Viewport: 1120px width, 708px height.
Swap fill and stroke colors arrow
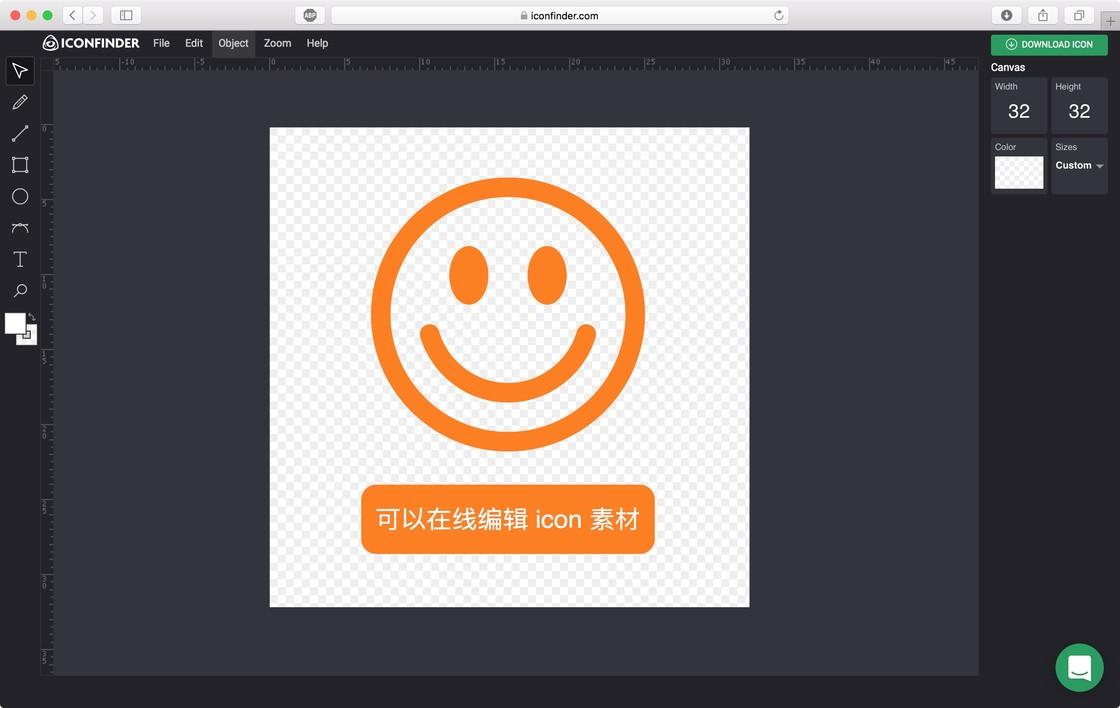click(x=31, y=316)
